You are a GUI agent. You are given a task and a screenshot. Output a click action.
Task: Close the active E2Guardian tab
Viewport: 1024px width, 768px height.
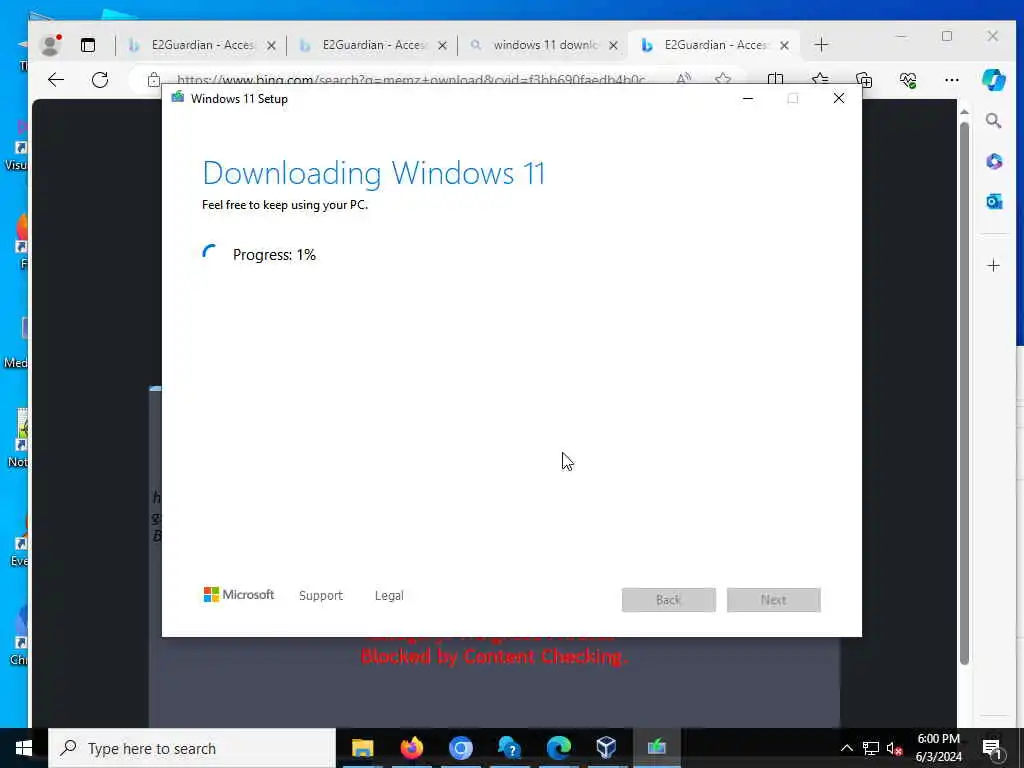click(x=784, y=45)
